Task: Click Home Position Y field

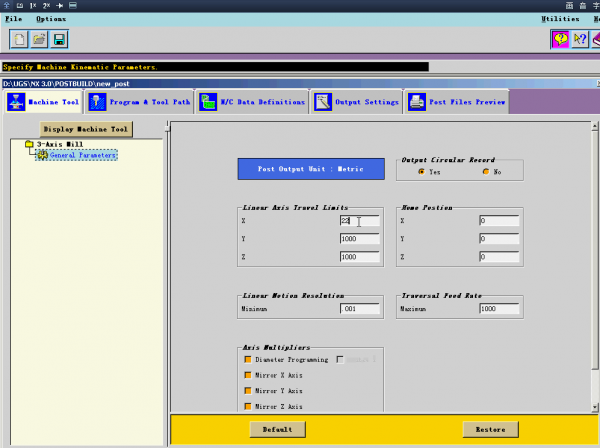Action: tap(499, 239)
